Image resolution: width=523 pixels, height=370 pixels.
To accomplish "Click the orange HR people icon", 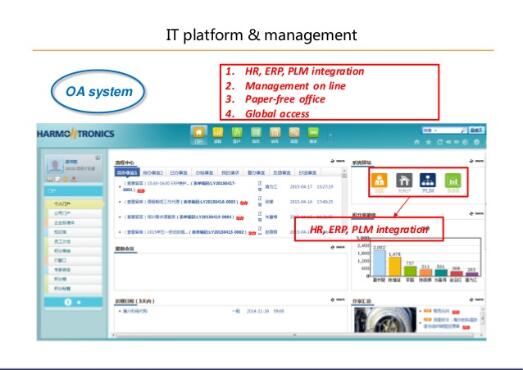I will tap(379, 180).
